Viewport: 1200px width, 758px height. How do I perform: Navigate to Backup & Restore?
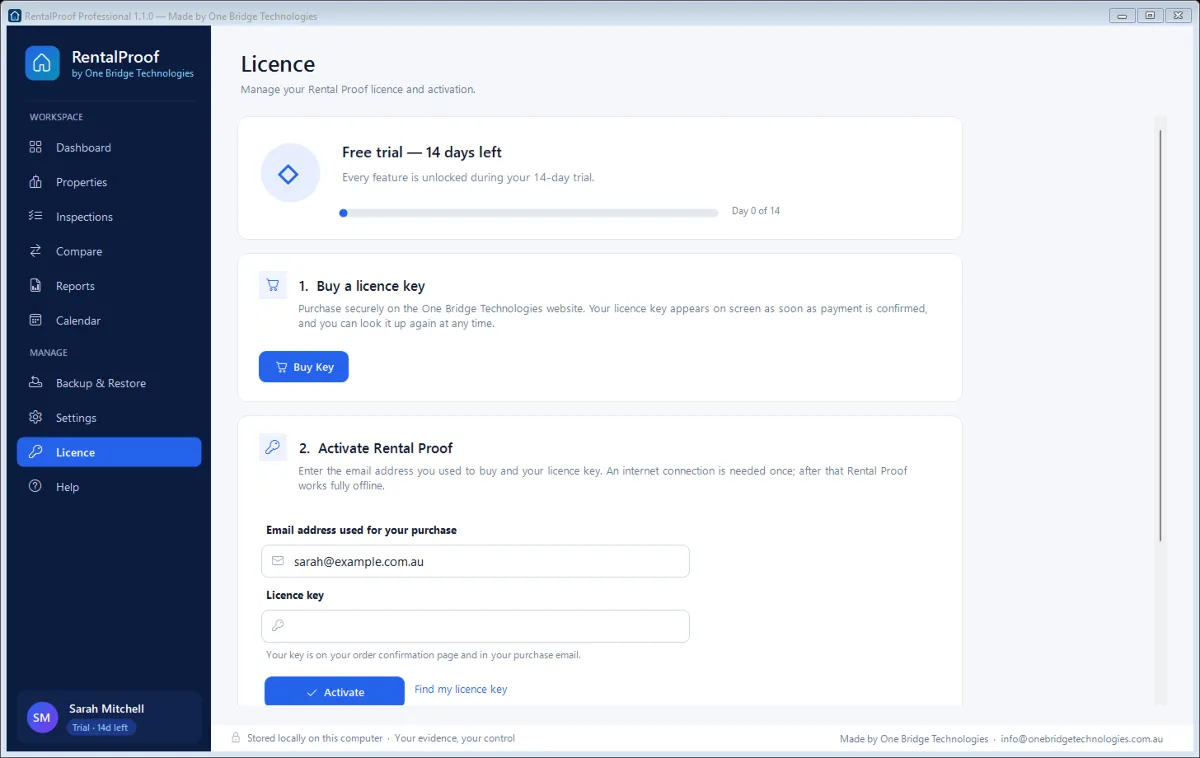click(x=109, y=383)
